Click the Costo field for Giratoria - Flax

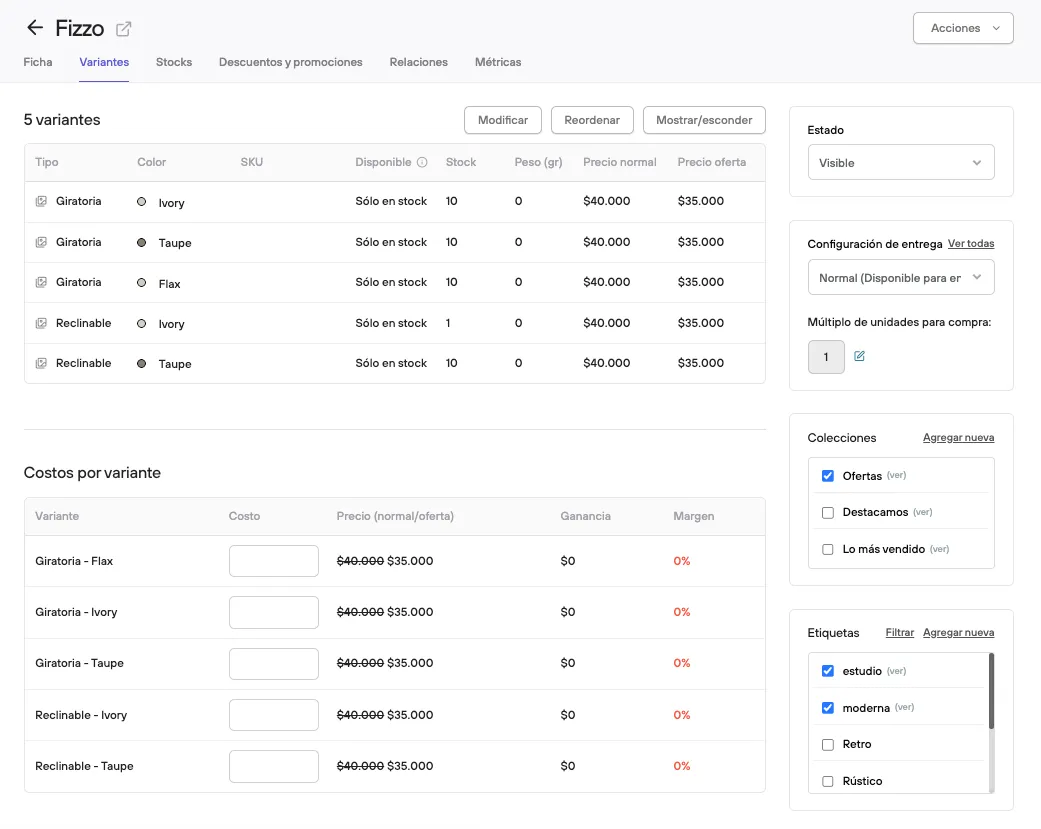[274, 561]
